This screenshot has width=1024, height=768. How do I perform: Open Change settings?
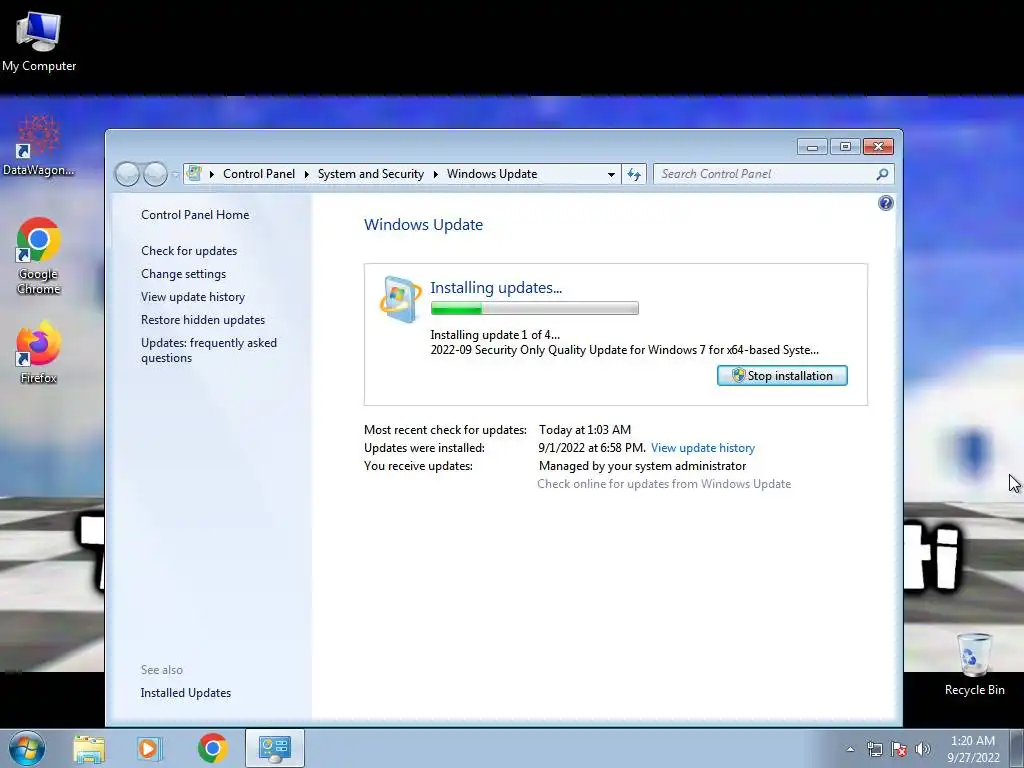(184, 274)
